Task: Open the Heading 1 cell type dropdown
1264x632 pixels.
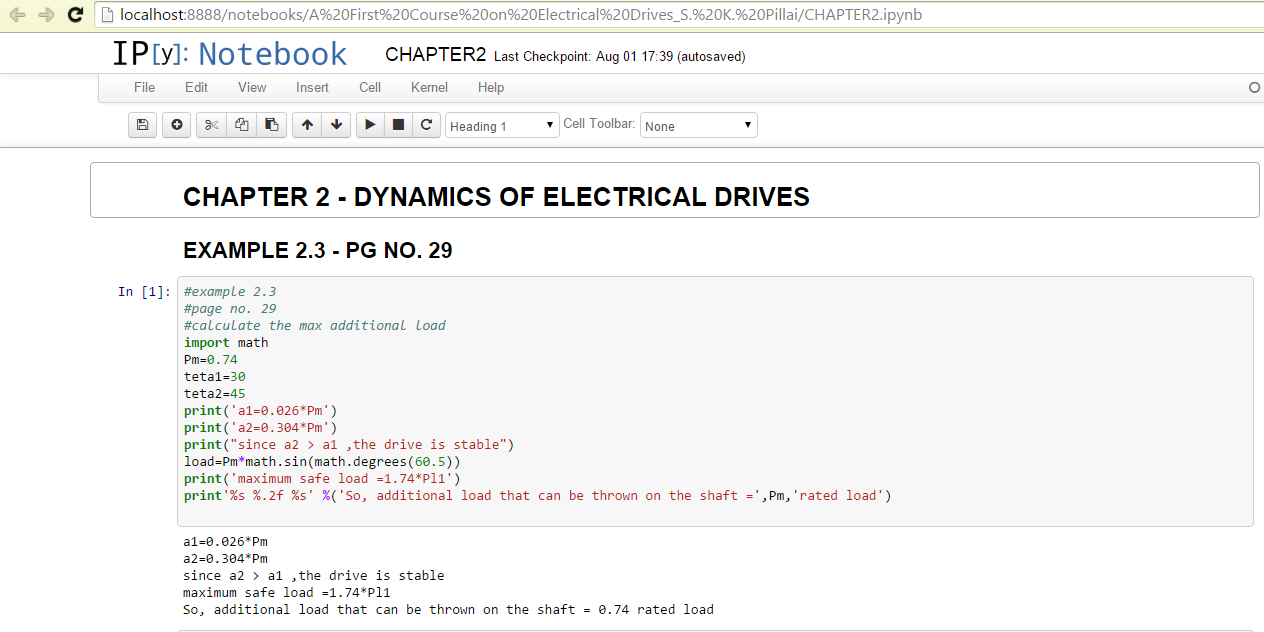Action: 502,126
